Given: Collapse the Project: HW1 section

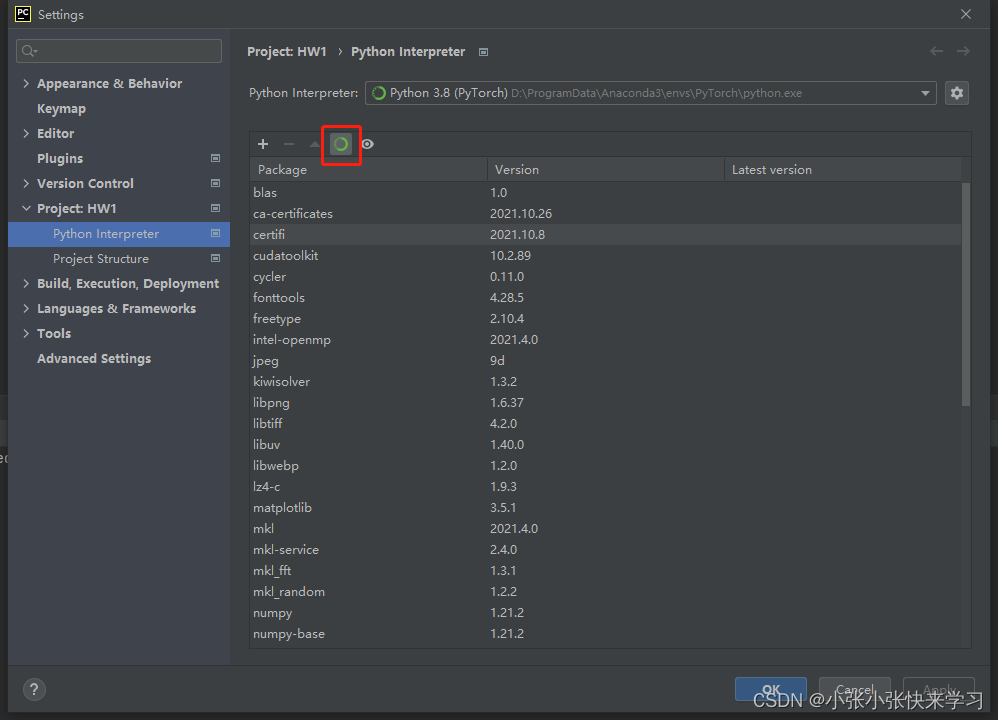Looking at the screenshot, I should 26,208.
